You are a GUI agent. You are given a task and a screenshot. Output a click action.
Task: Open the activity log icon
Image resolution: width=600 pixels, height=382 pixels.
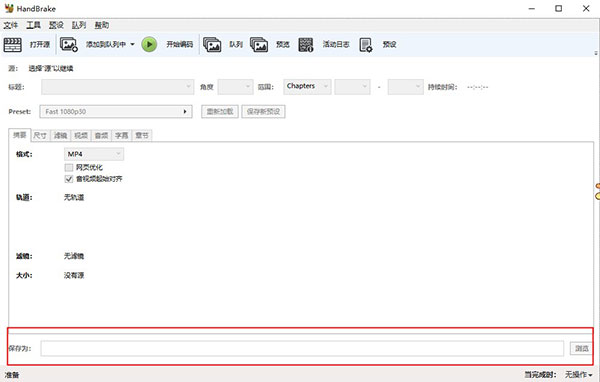[306, 45]
